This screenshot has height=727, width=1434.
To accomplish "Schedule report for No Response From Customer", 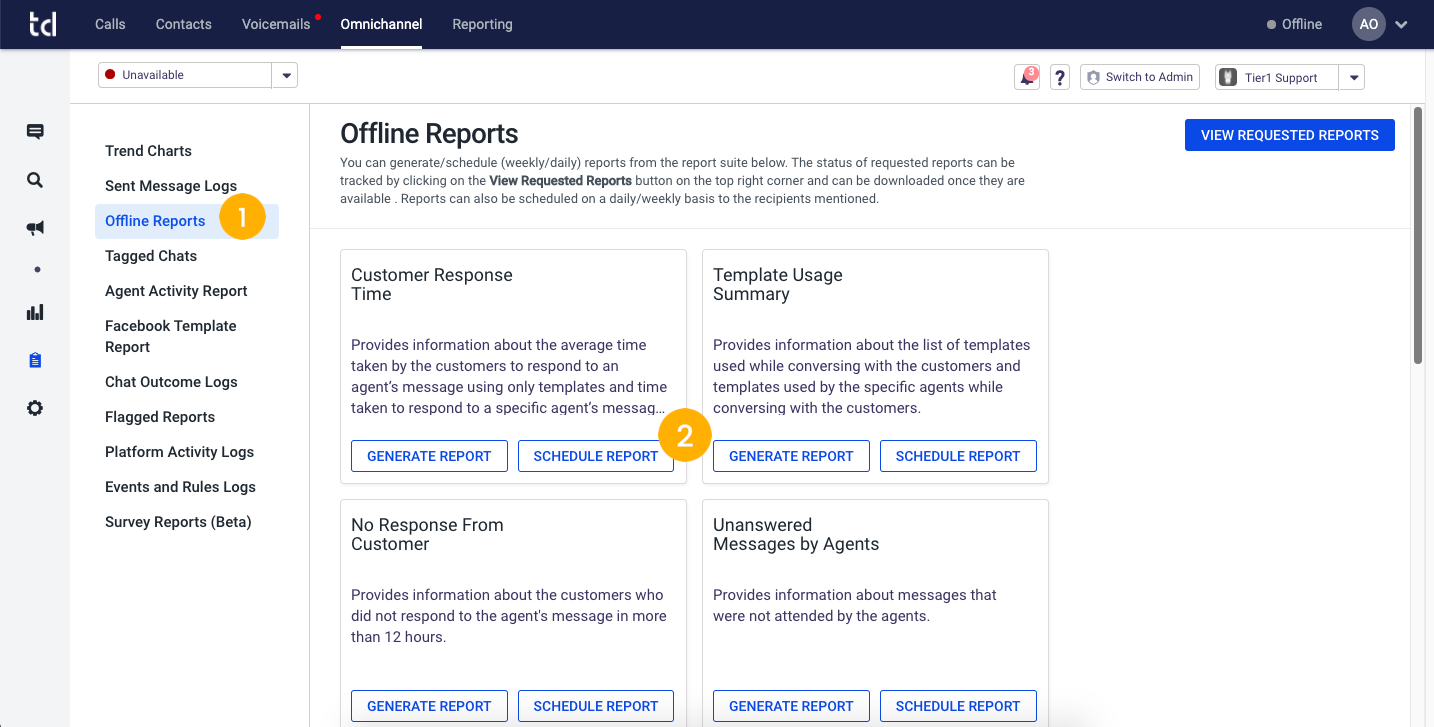I will tap(596, 706).
